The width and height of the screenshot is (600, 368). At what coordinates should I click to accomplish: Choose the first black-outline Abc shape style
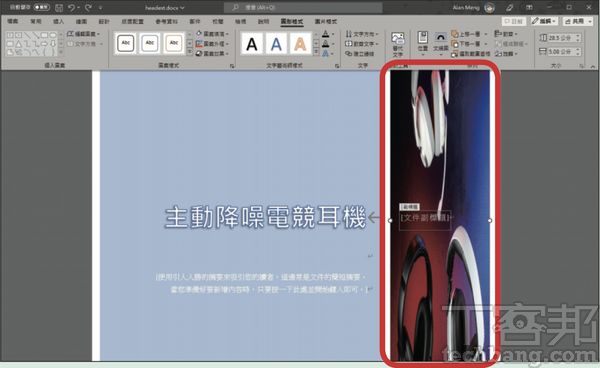pyautogui.click(x=126, y=43)
